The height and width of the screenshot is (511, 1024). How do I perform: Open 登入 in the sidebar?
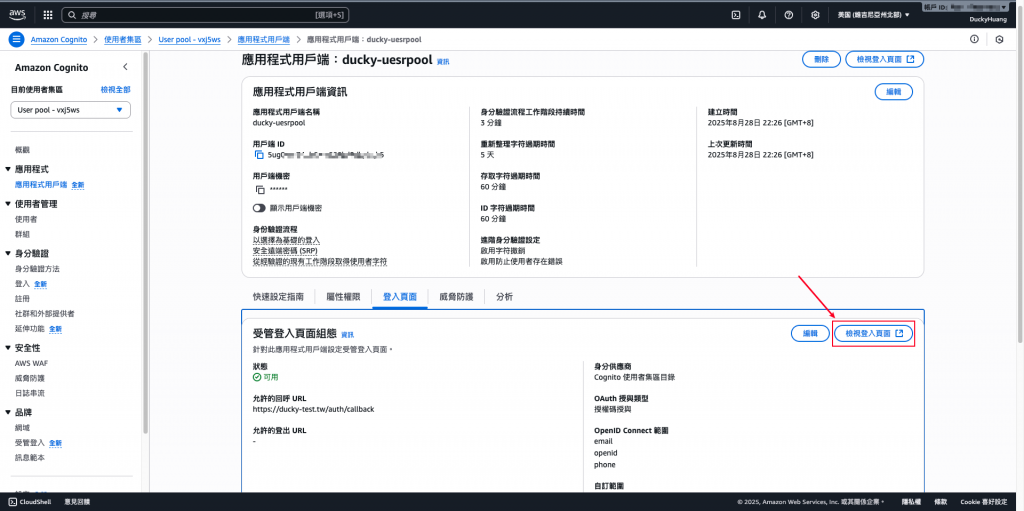pyautogui.click(x=22, y=284)
